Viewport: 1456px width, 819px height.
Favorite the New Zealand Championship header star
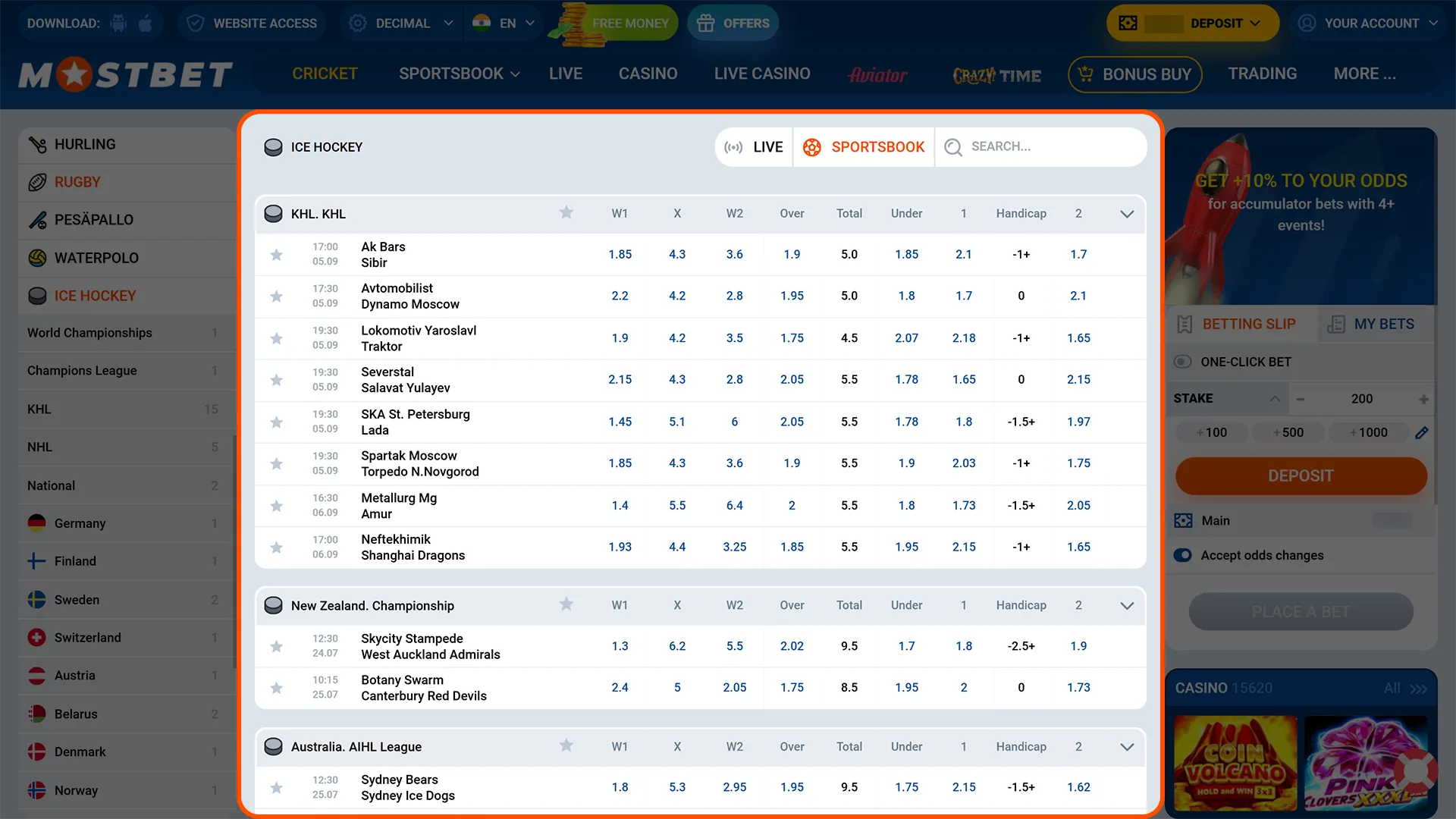point(566,604)
